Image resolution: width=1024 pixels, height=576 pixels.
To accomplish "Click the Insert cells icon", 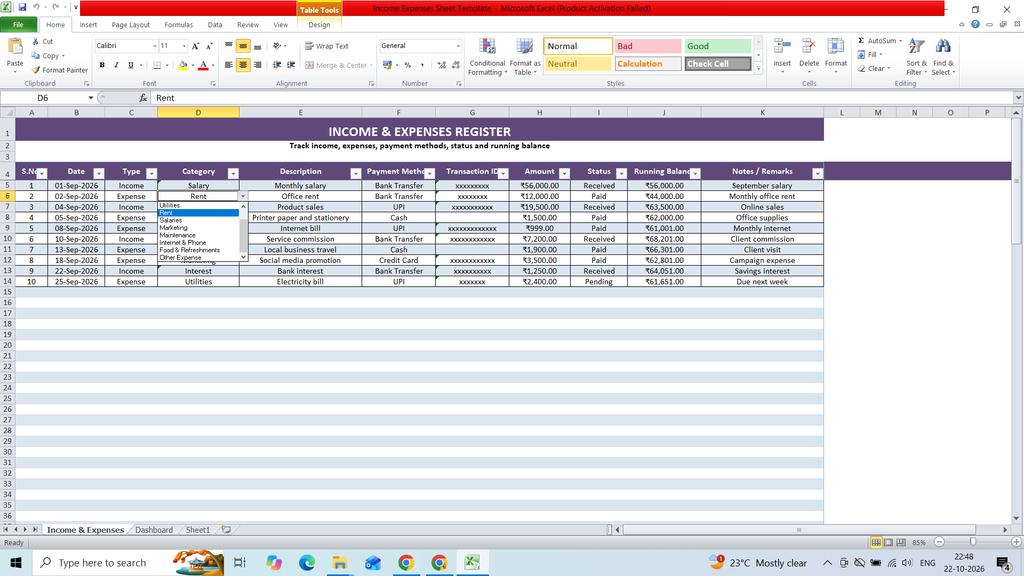I will click(782, 47).
